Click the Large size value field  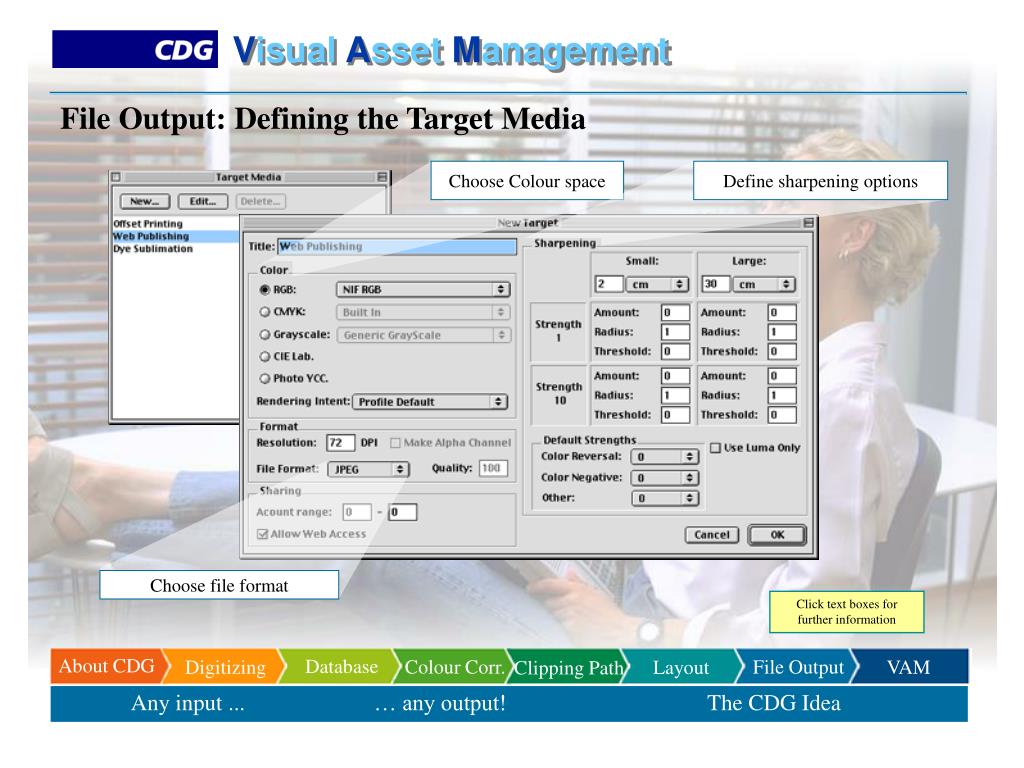pyautogui.click(x=715, y=284)
